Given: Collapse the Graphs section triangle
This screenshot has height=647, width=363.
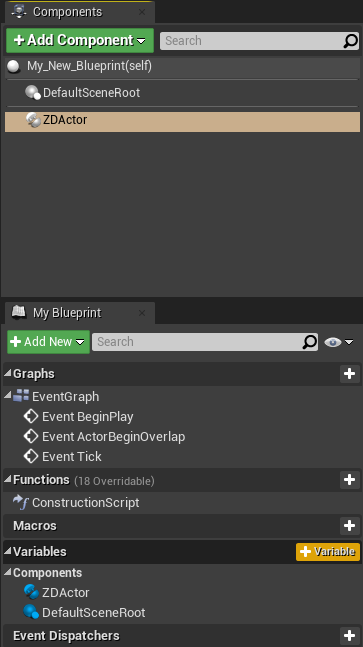Looking at the screenshot, I should point(7,373).
